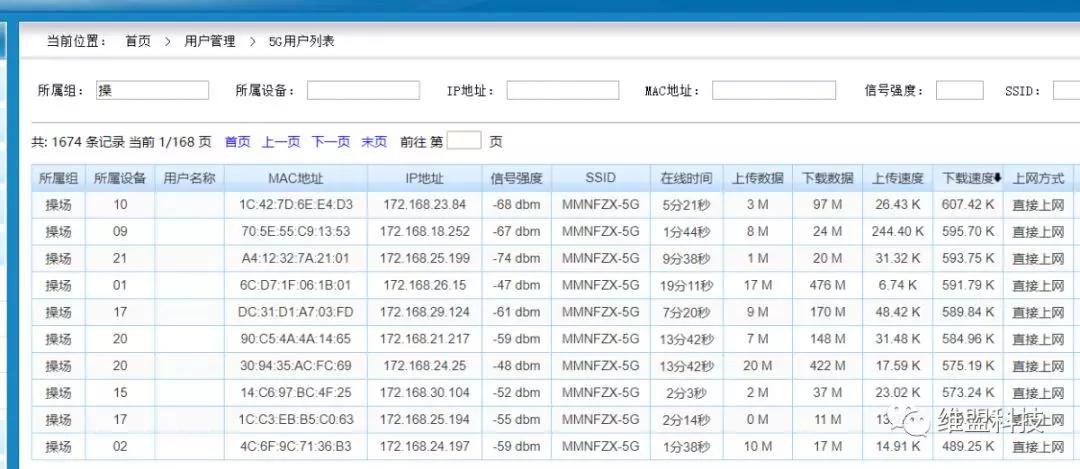Click the record count 共: 1674 条记录

tap(78, 142)
